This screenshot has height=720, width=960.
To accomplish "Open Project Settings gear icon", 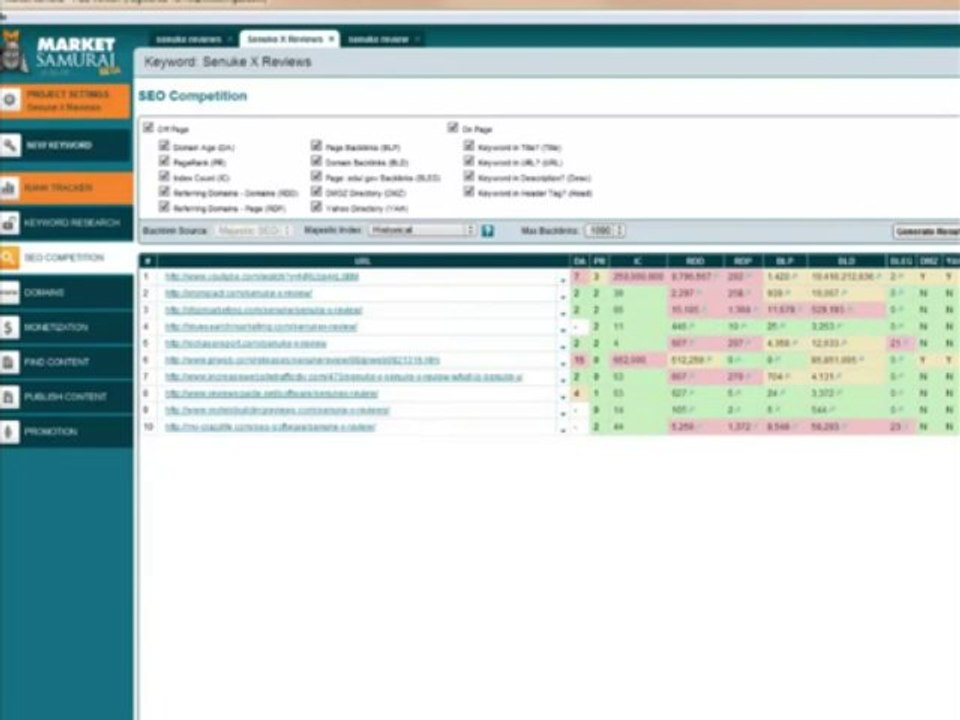I will click(x=9, y=99).
